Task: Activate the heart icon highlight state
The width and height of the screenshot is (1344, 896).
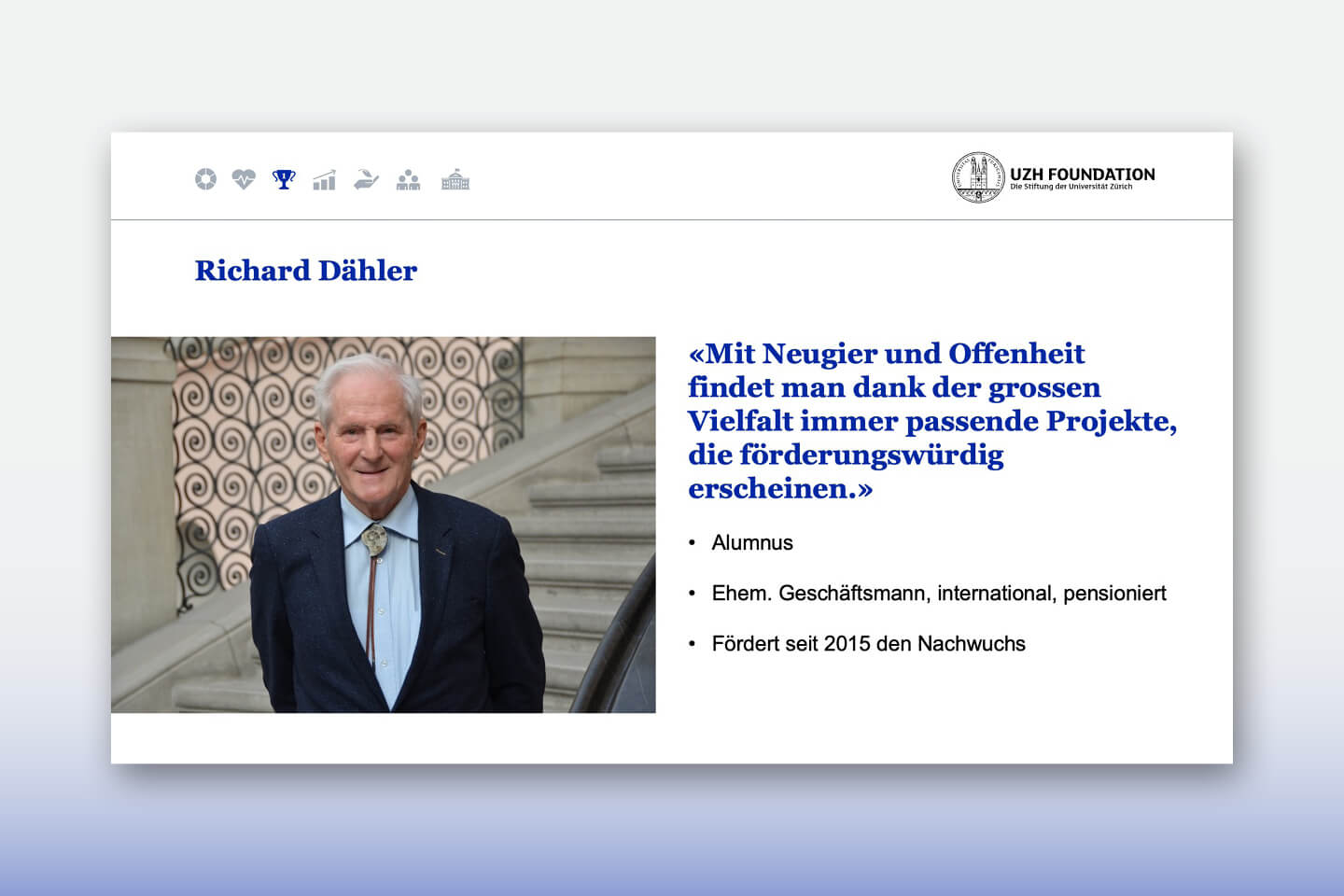Action: click(x=243, y=179)
